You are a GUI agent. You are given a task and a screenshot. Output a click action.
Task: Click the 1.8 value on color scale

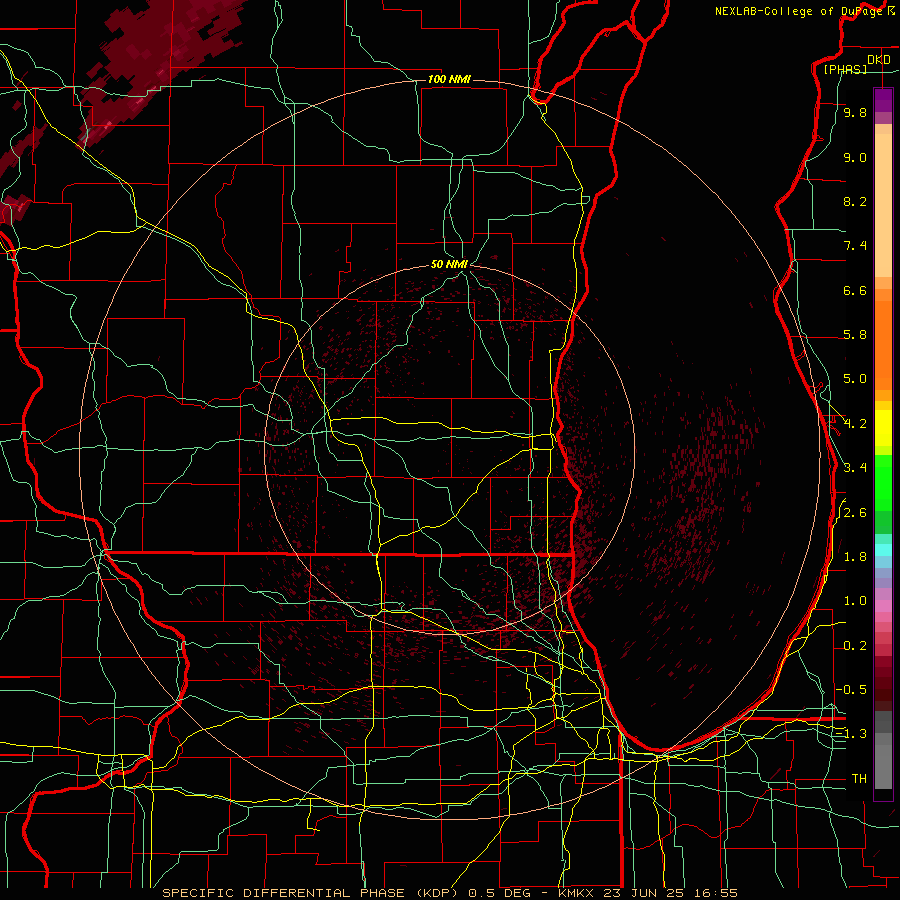click(x=855, y=557)
